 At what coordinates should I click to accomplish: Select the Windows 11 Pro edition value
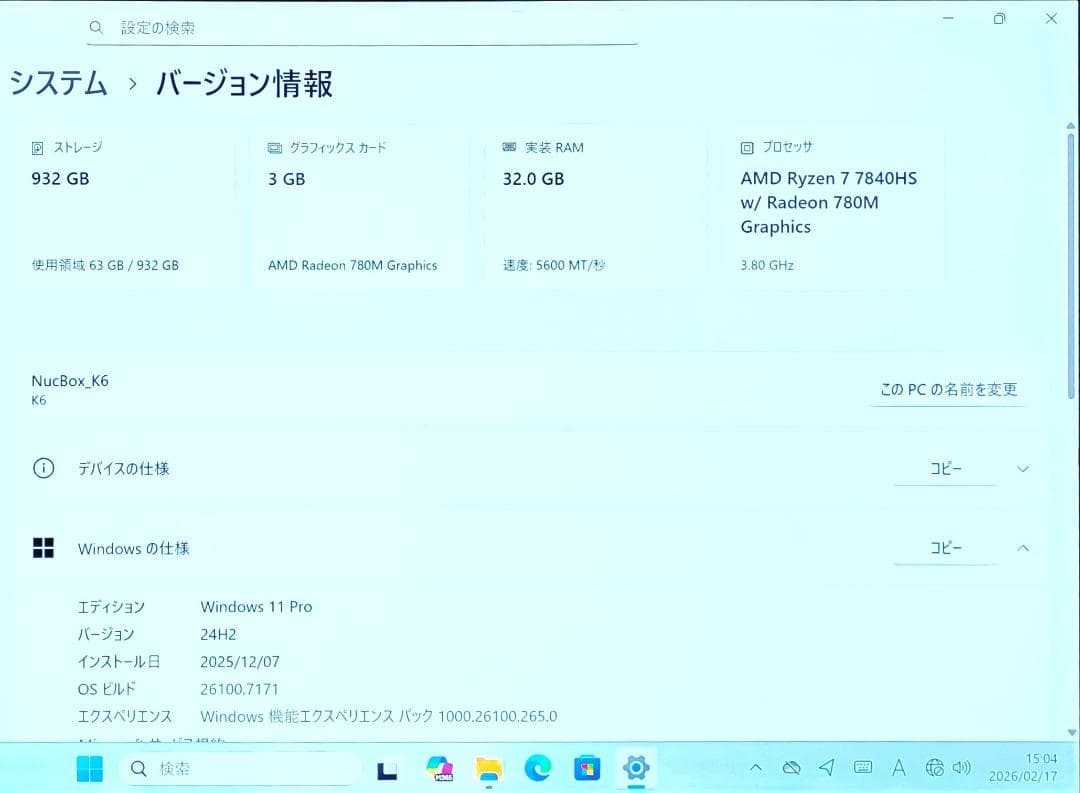tap(256, 607)
